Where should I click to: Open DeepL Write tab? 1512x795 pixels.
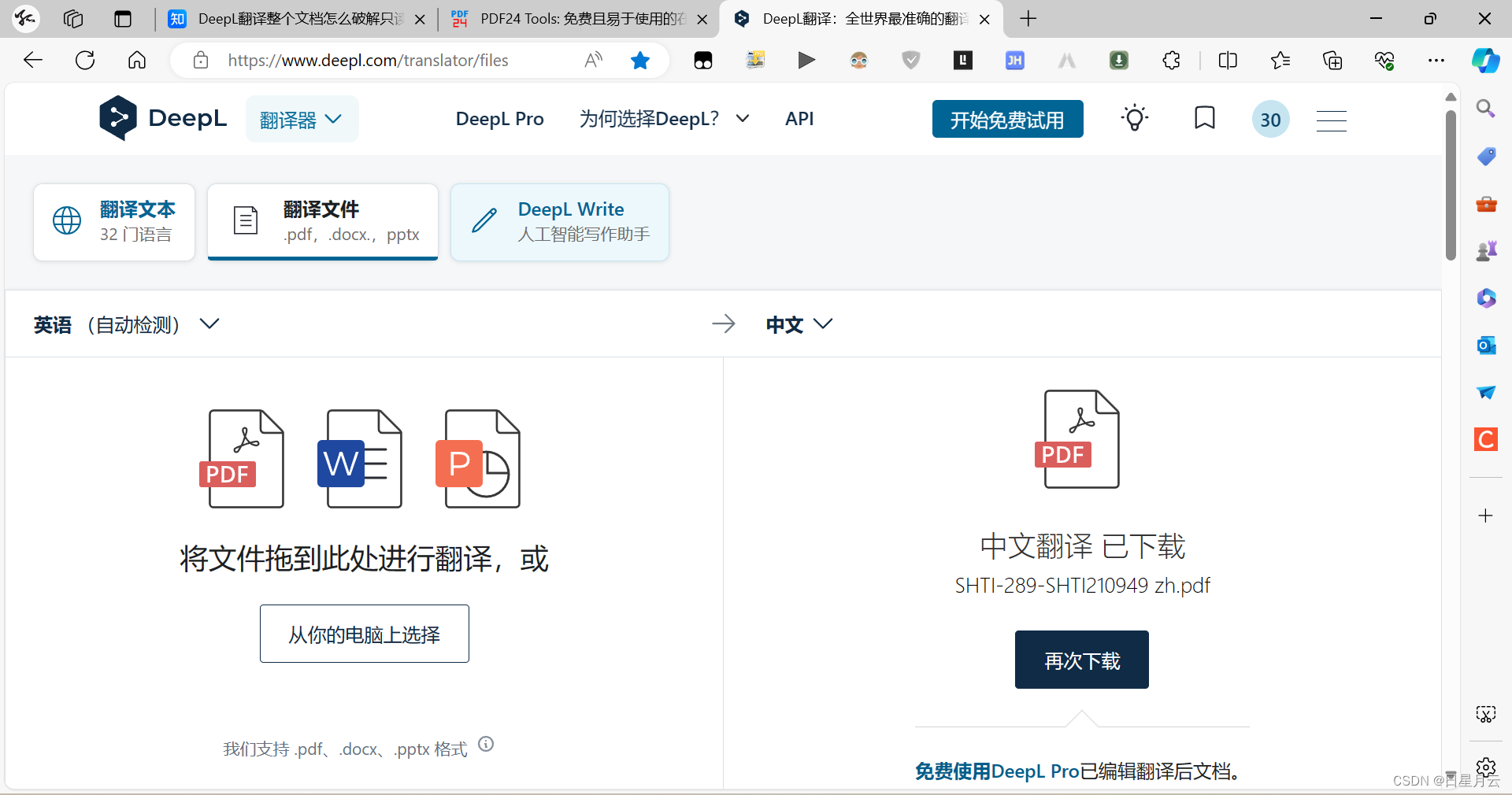pyautogui.click(x=560, y=222)
